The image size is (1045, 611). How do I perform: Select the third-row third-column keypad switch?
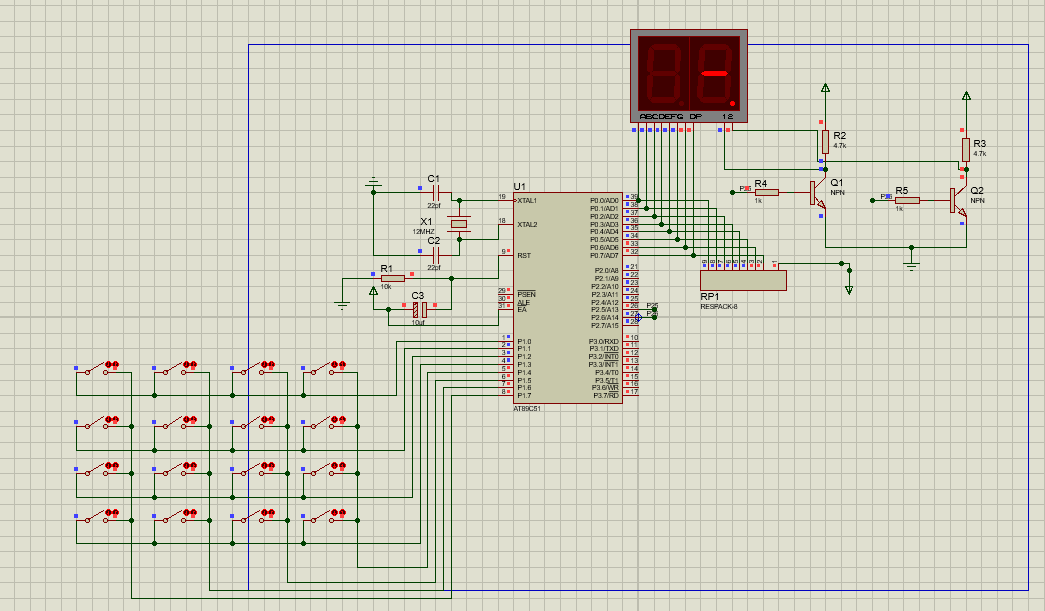pyautogui.click(x=255, y=470)
